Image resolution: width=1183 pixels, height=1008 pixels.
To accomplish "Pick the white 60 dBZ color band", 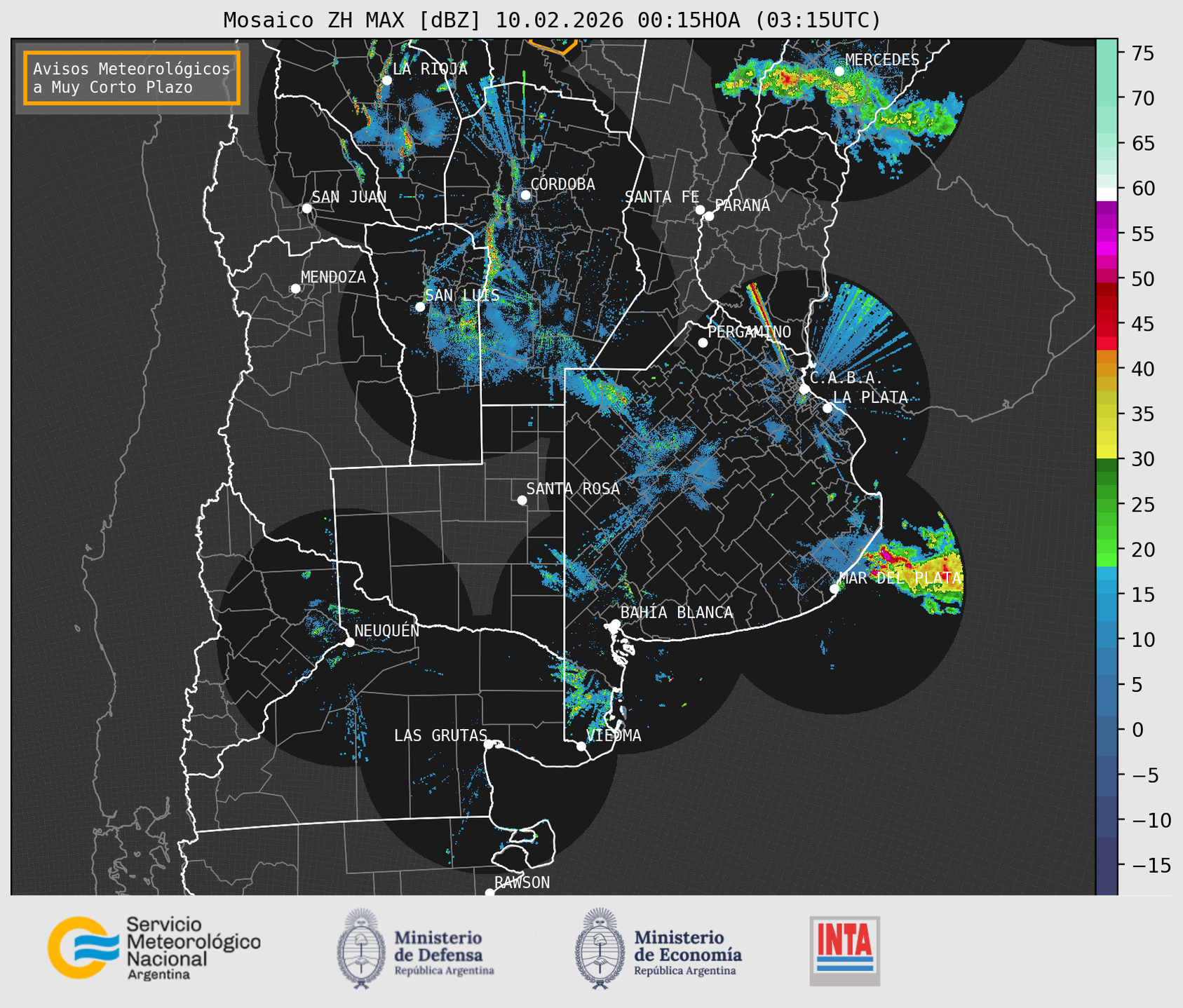I will tap(1107, 194).
